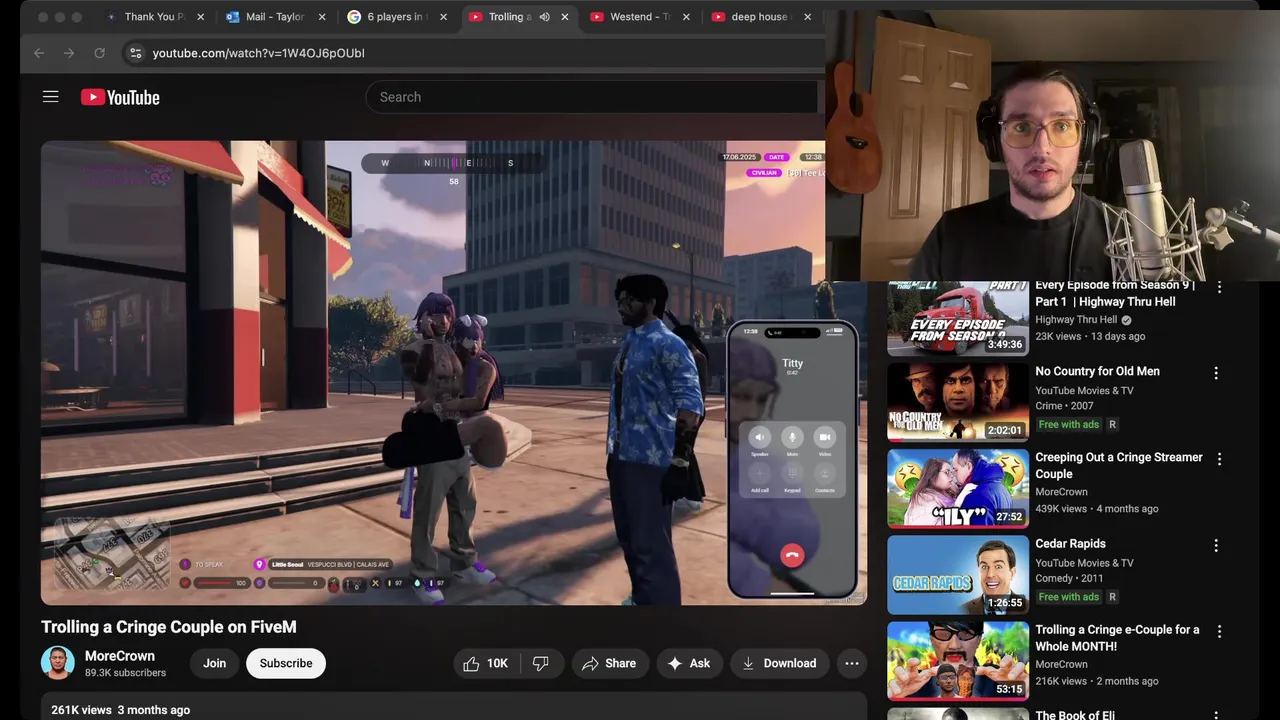Open Trolling a Cringe e-Couple thumbnail
The height and width of the screenshot is (720, 1280).
coord(958,661)
